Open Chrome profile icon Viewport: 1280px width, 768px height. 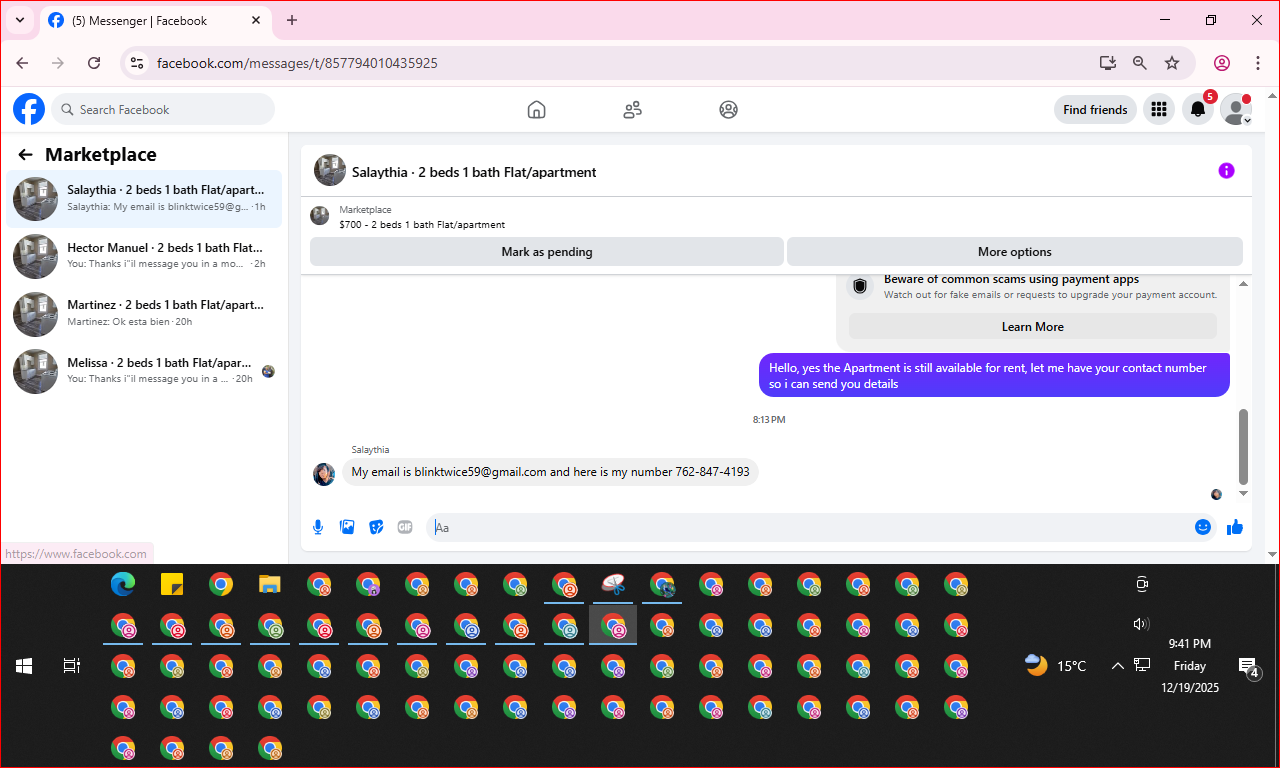tap(1222, 63)
